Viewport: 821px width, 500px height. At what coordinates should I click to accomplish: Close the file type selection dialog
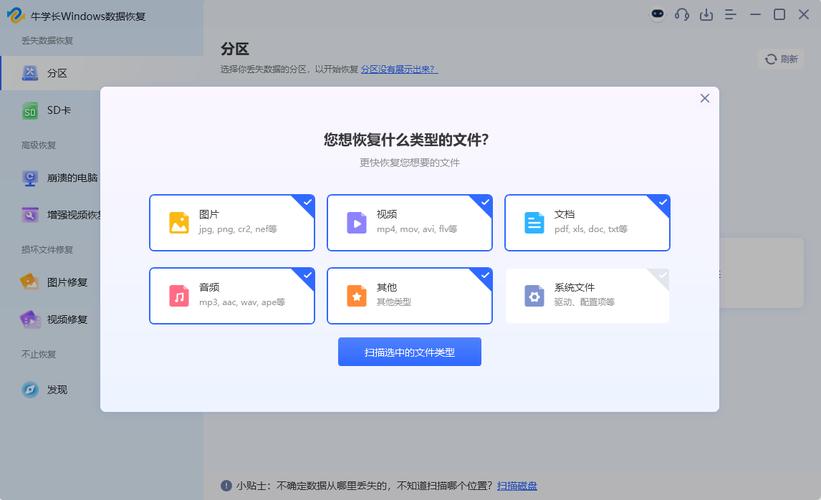coord(705,98)
